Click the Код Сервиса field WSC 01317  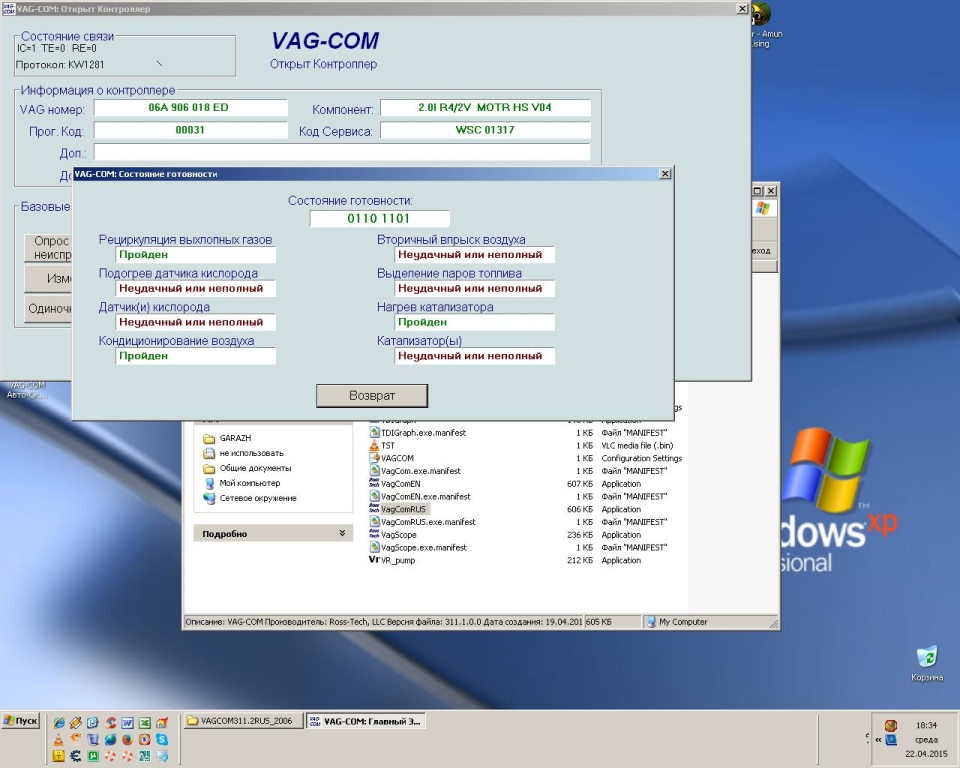point(485,130)
